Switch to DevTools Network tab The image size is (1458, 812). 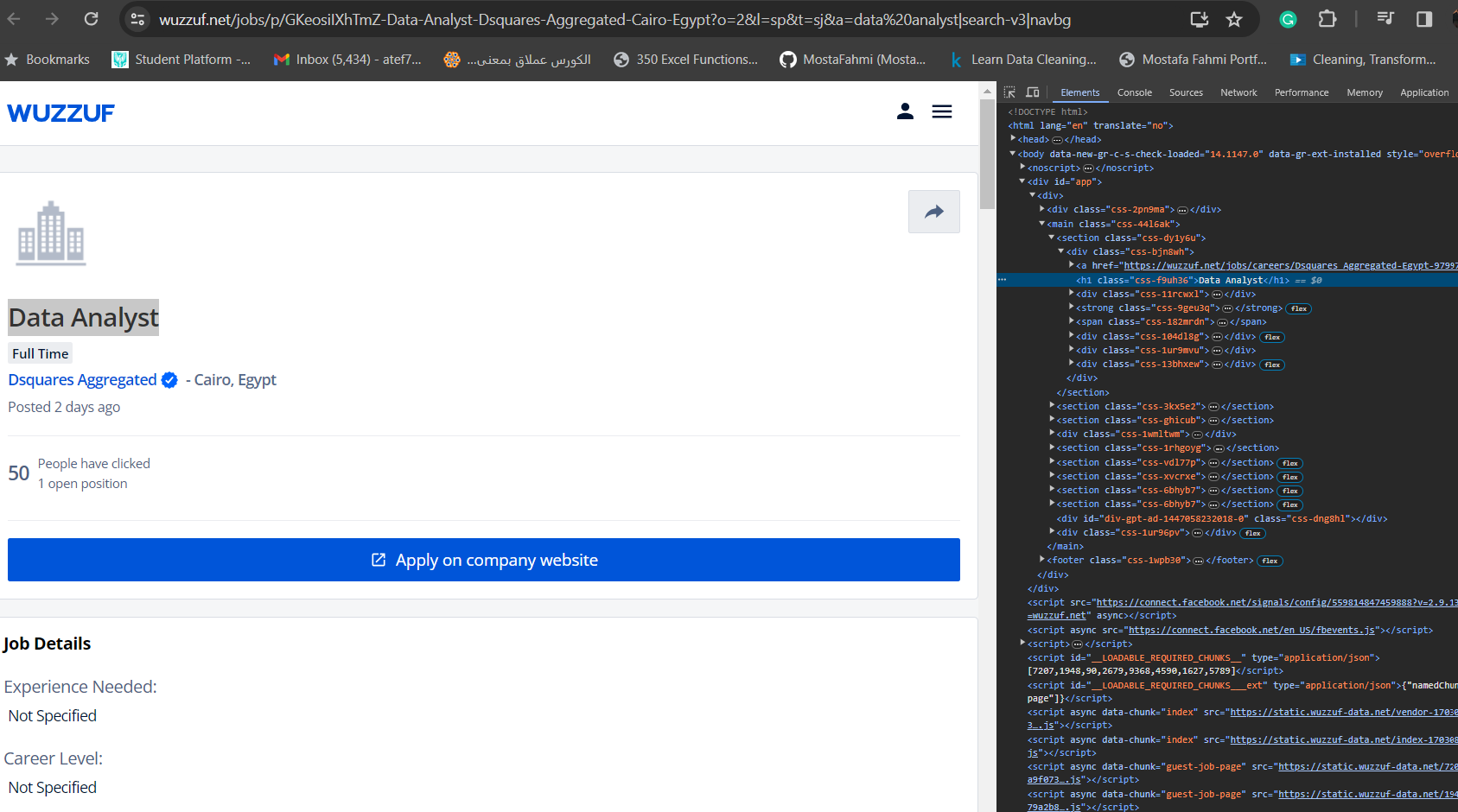(x=1238, y=92)
